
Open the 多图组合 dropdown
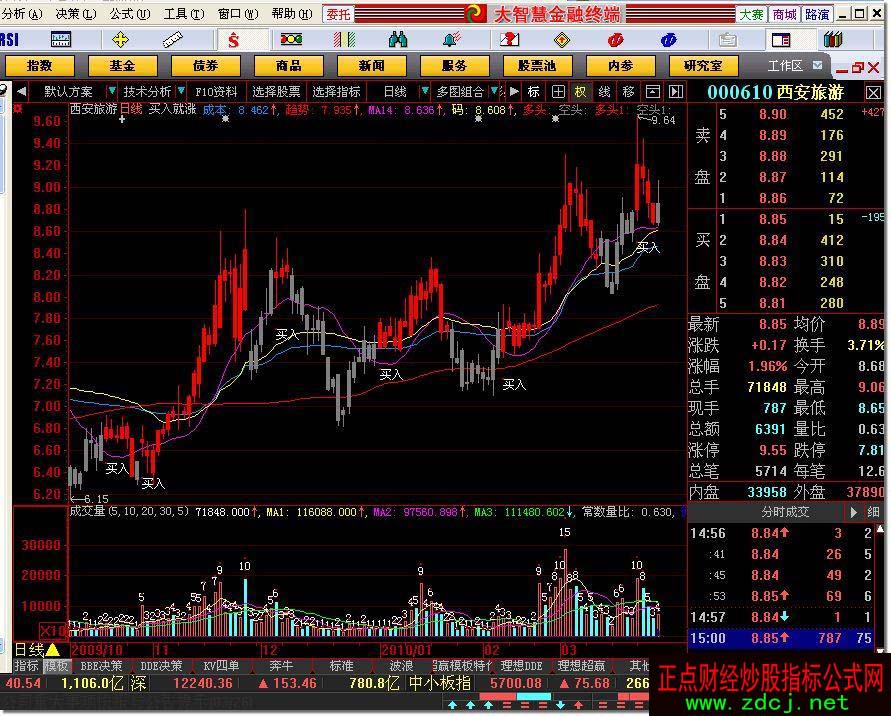point(461,91)
